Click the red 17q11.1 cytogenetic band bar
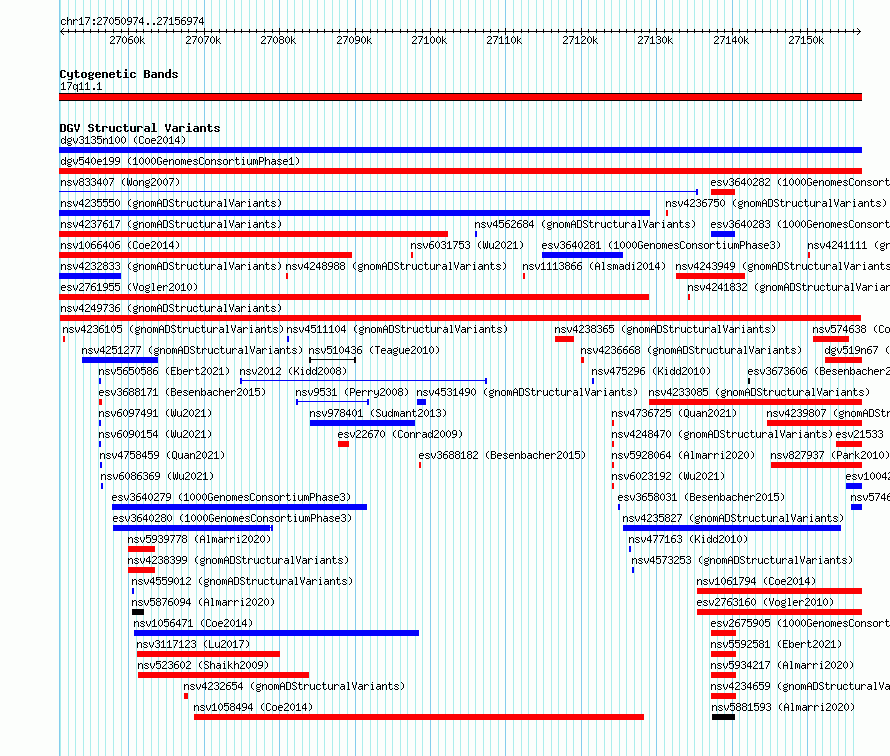The width and height of the screenshot is (890, 756). 460,97
